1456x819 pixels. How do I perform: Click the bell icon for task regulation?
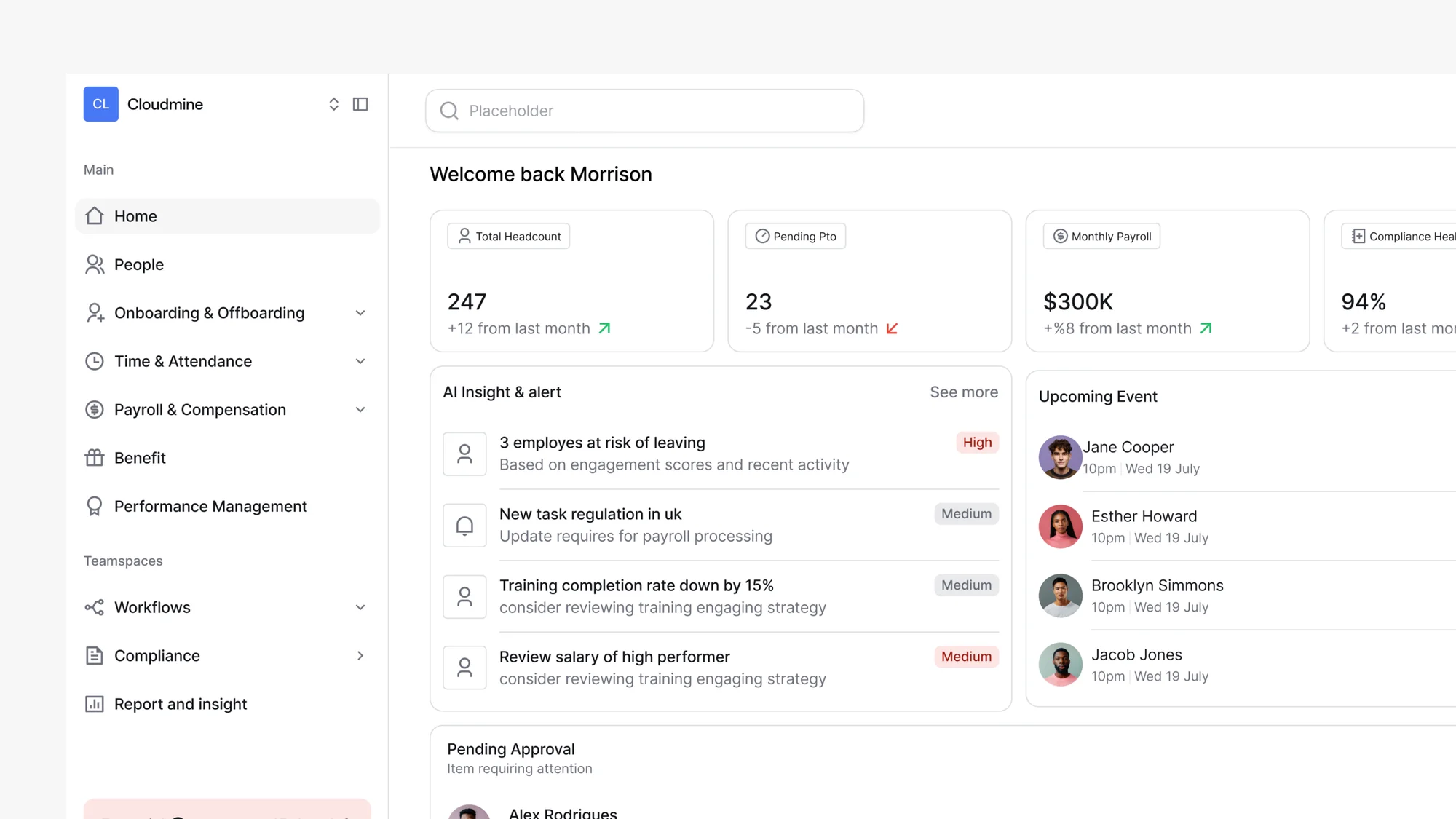click(x=464, y=526)
